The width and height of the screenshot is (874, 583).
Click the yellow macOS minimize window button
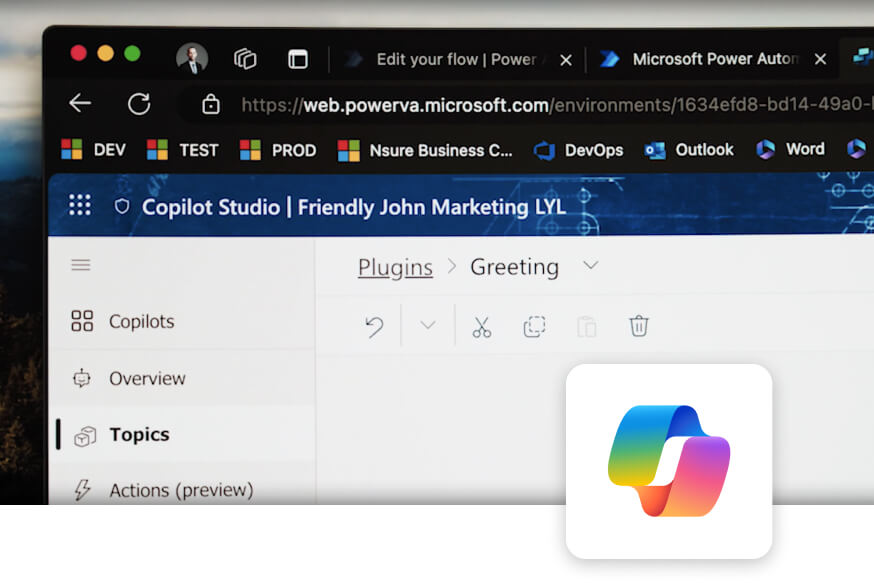(105, 54)
